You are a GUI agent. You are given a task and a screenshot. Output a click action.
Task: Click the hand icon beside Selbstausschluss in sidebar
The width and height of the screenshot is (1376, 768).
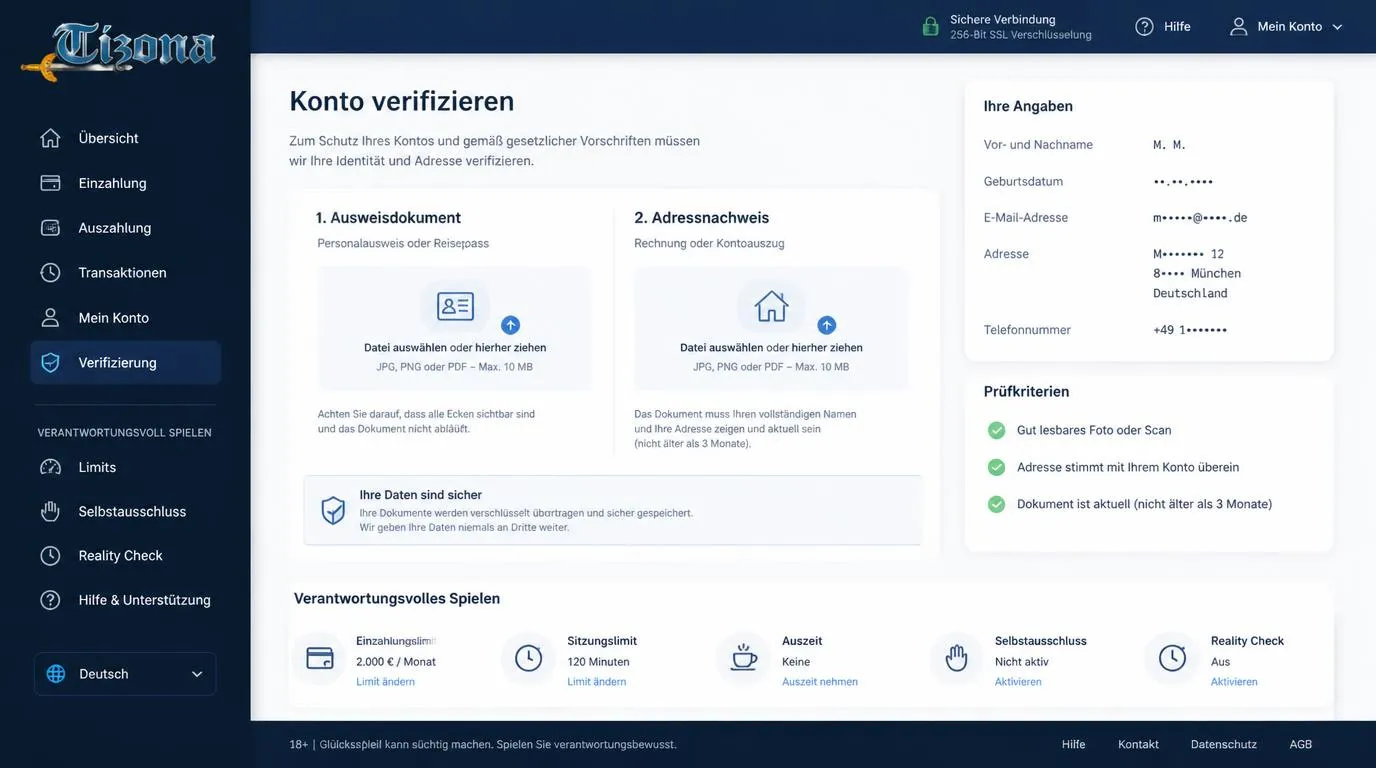point(50,511)
